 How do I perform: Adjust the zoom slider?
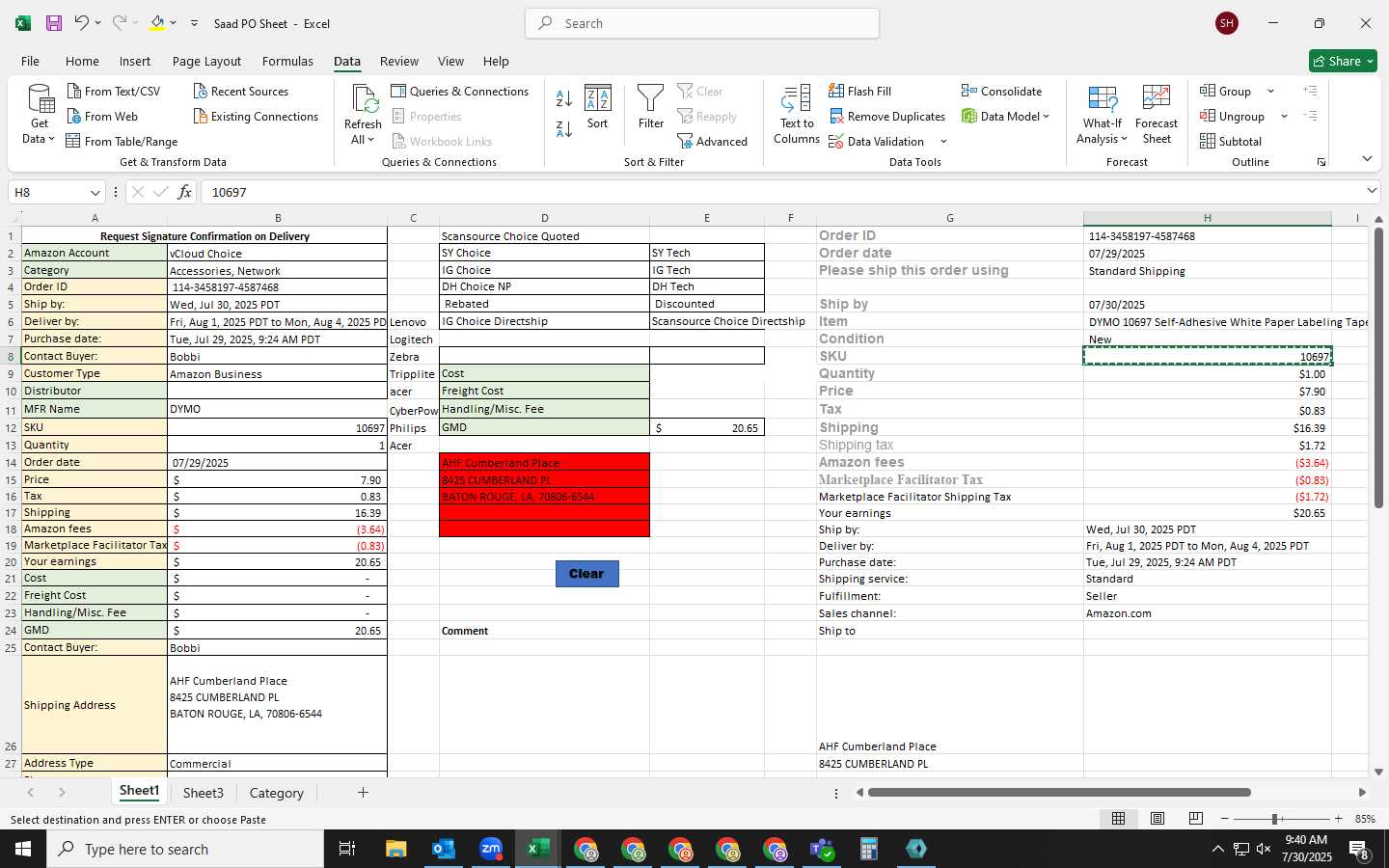(x=1275, y=819)
